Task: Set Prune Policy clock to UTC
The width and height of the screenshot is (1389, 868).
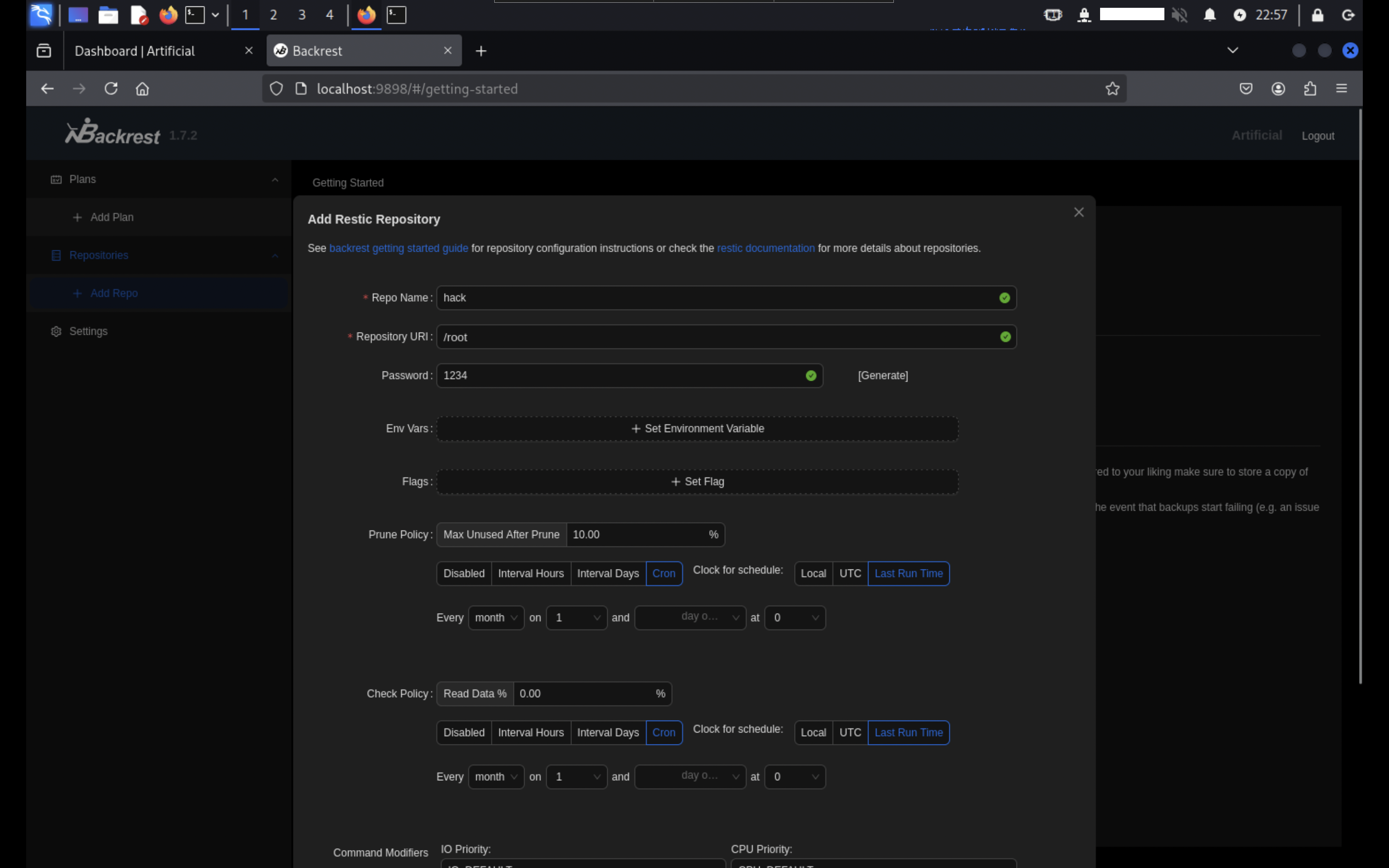Action: 849,574
